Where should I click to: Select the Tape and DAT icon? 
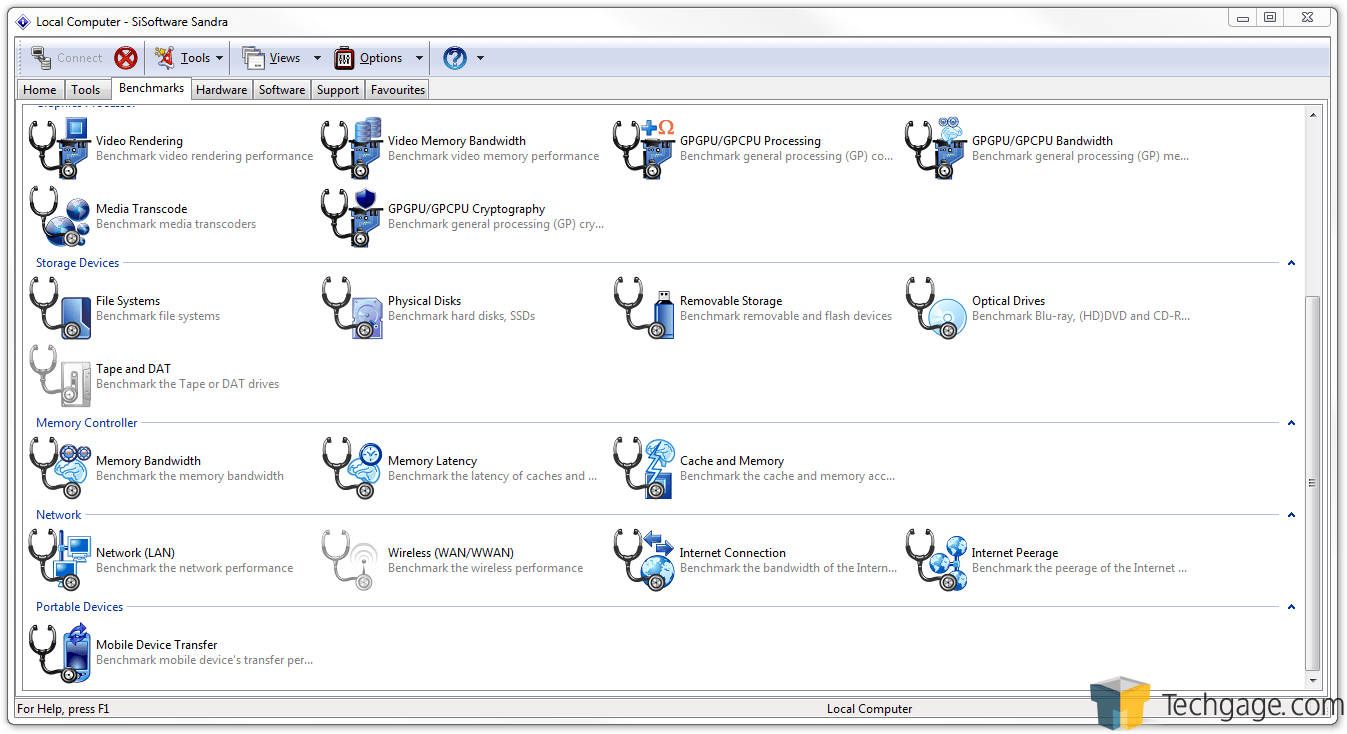click(60, 376)
